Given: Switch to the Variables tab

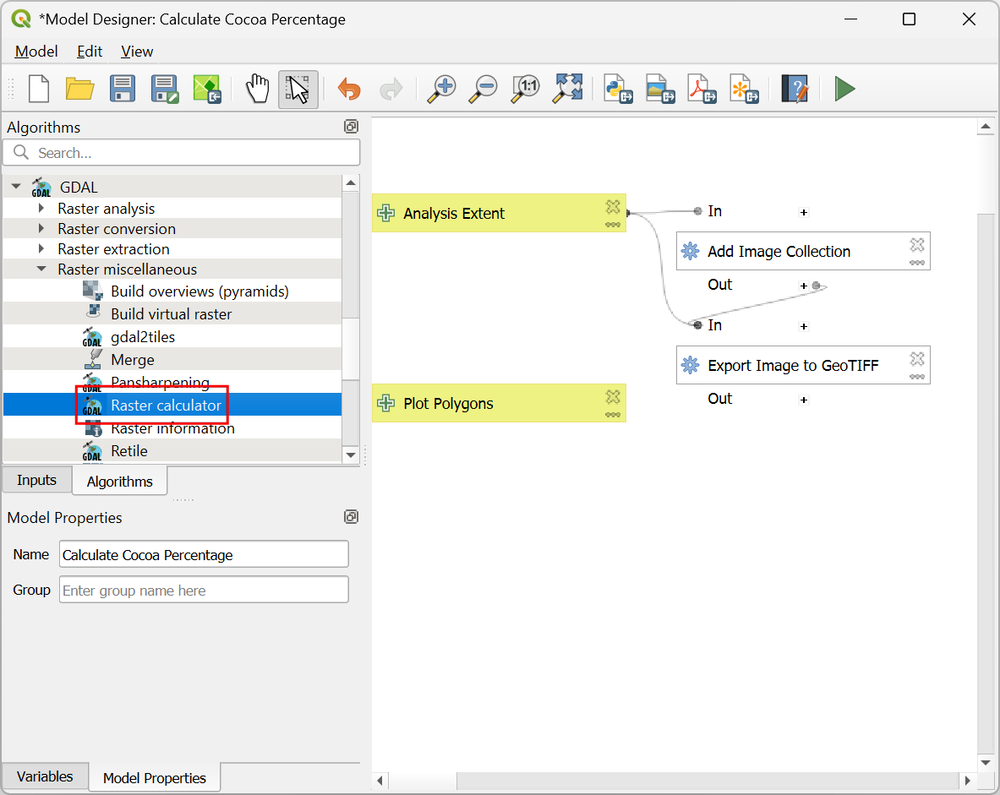Looking at the screenshot, I should [x=45, y=777].
